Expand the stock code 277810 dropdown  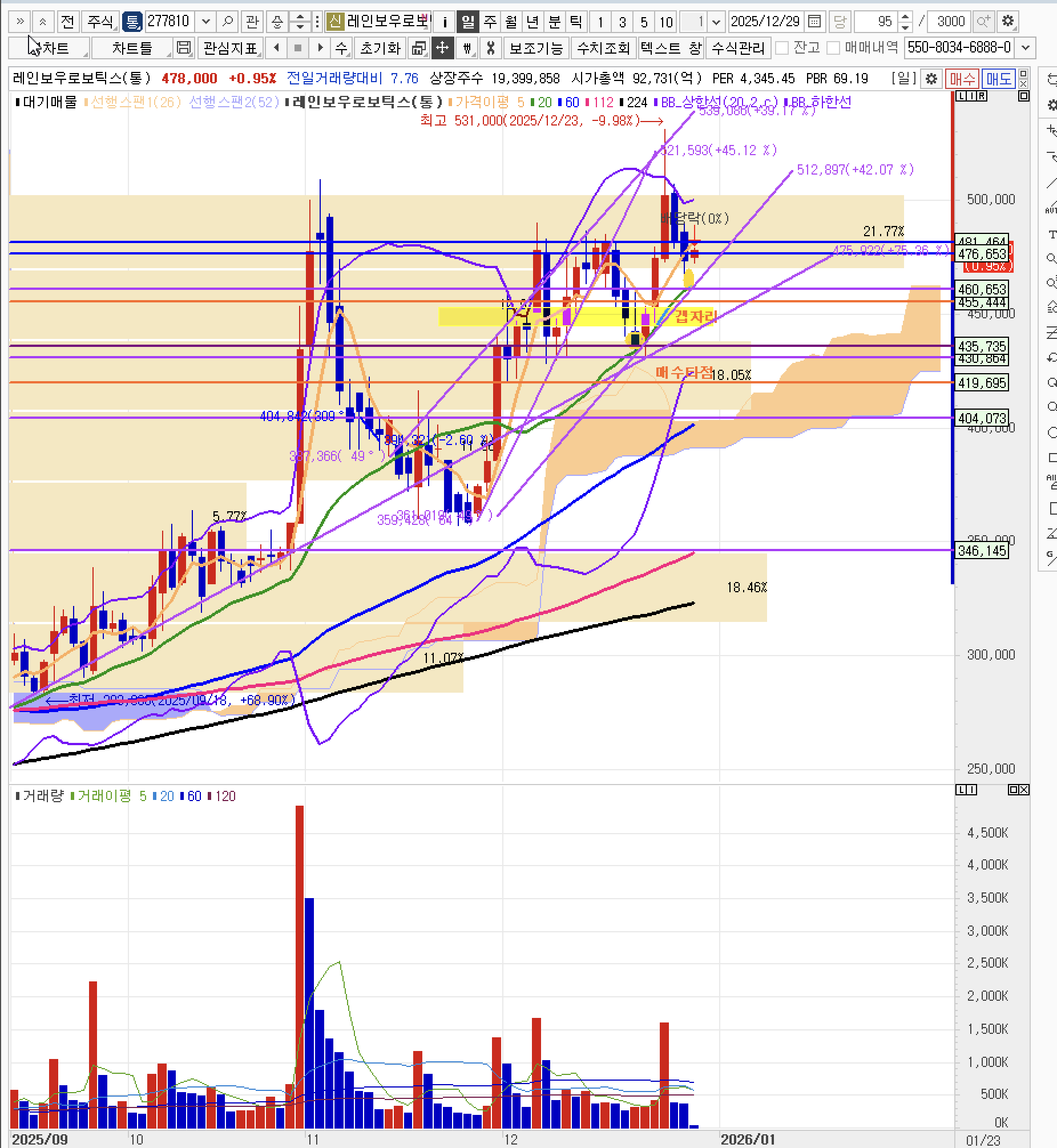point(206,22)
